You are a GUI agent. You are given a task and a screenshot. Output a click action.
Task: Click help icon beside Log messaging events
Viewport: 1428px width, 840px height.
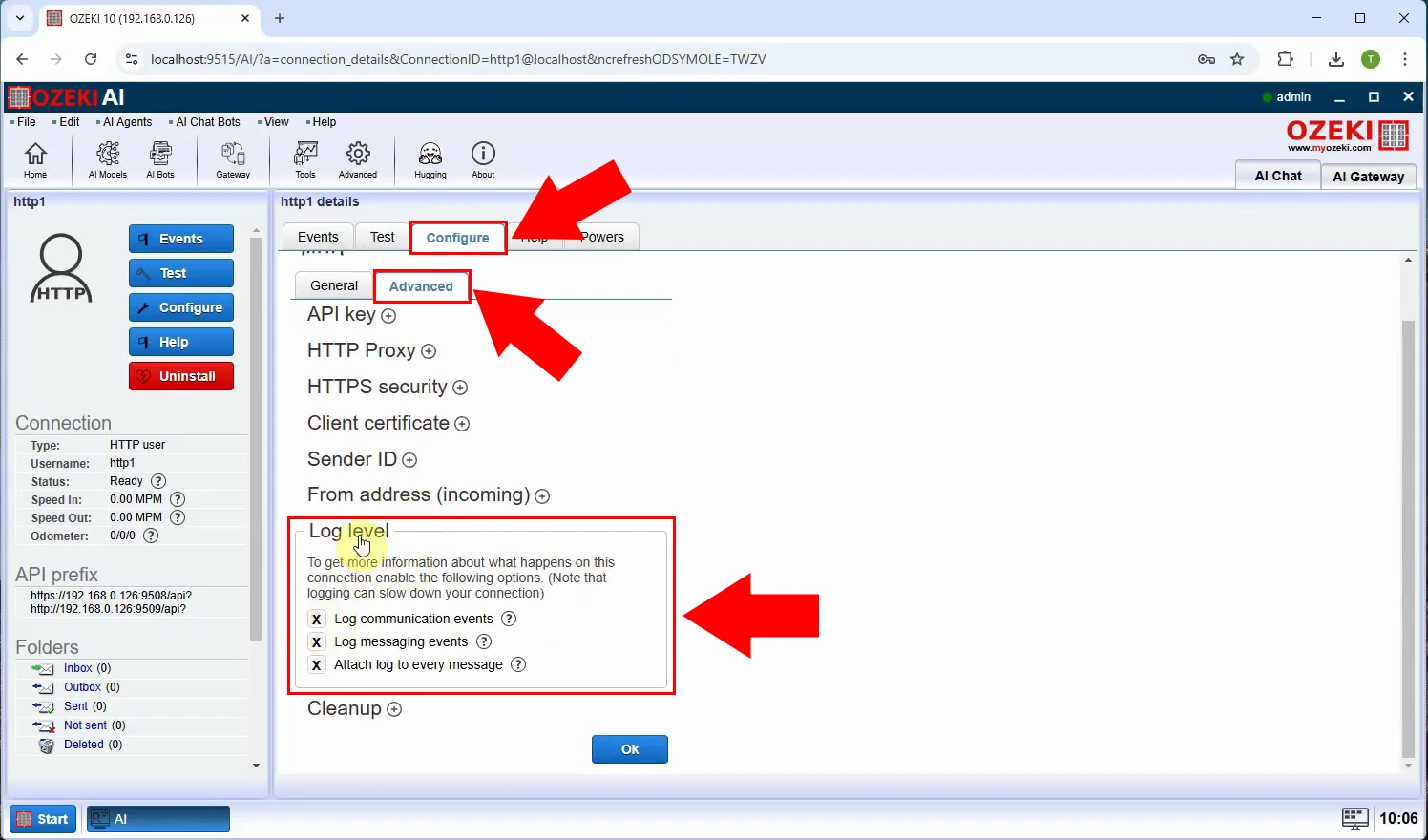coord(484,641)
